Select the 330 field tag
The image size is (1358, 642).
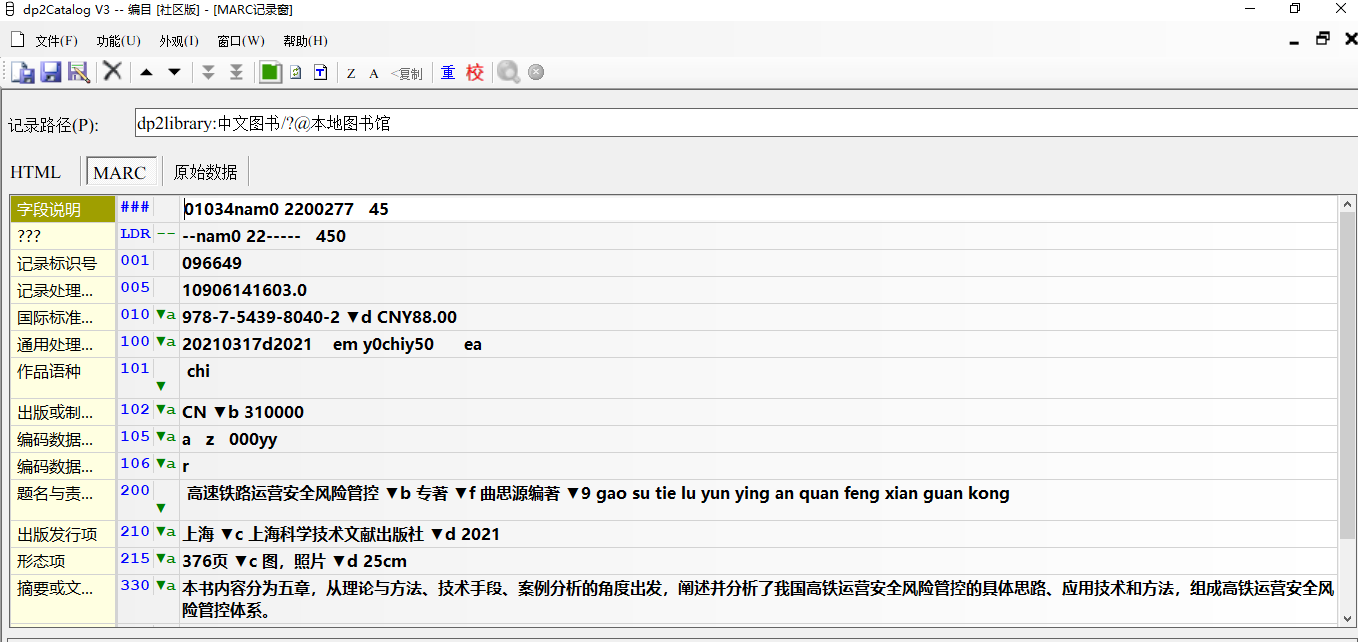(134, 585)
